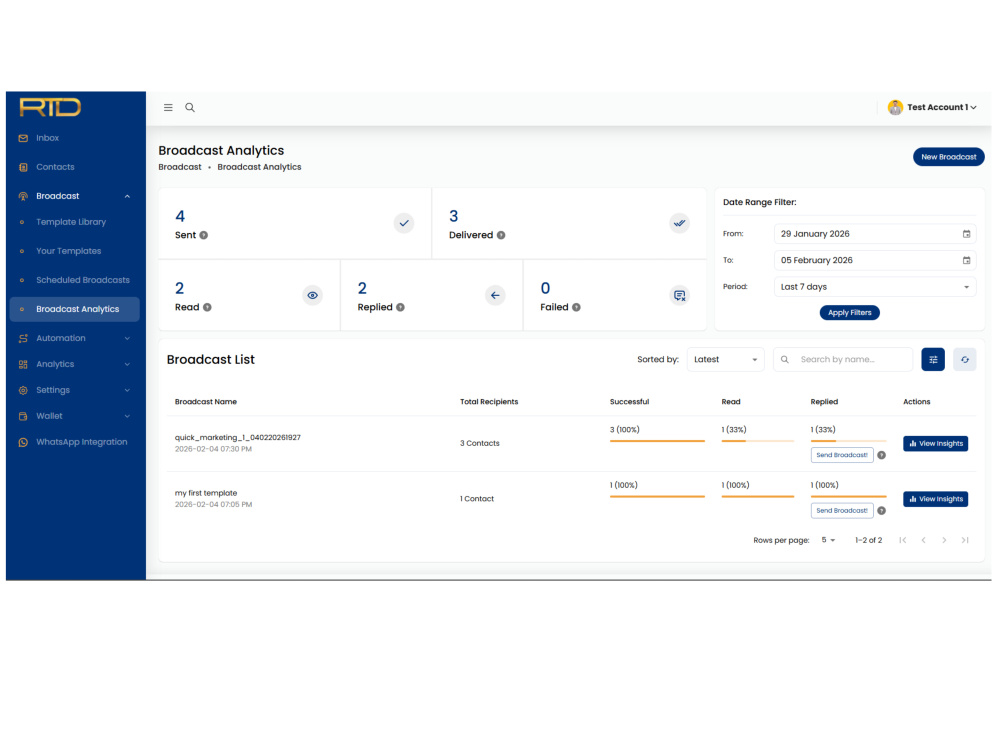This screenshot has height=750, width=1000.
Task: Open the broadcast list filter settings icon
Action: click(933, 360)
